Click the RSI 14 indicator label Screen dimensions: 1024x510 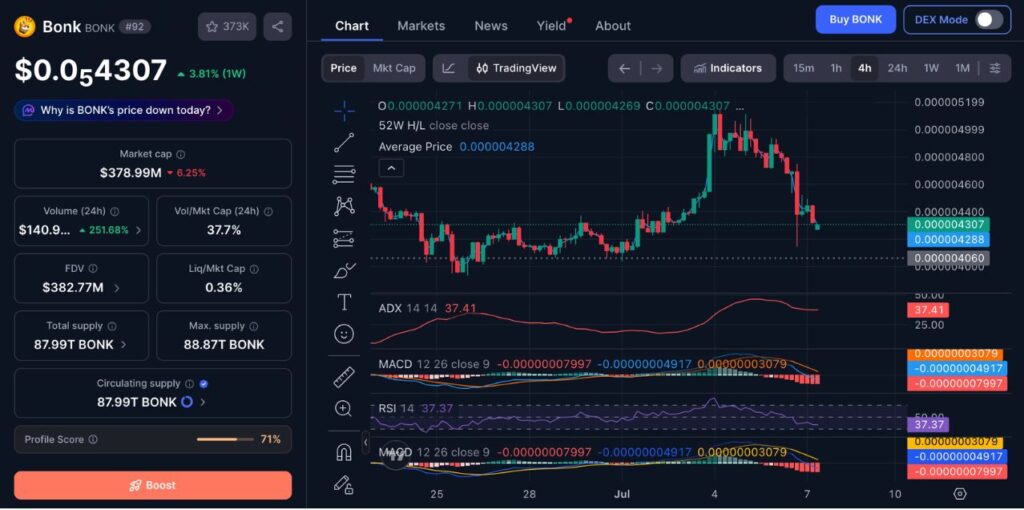[x=396, y=408]
